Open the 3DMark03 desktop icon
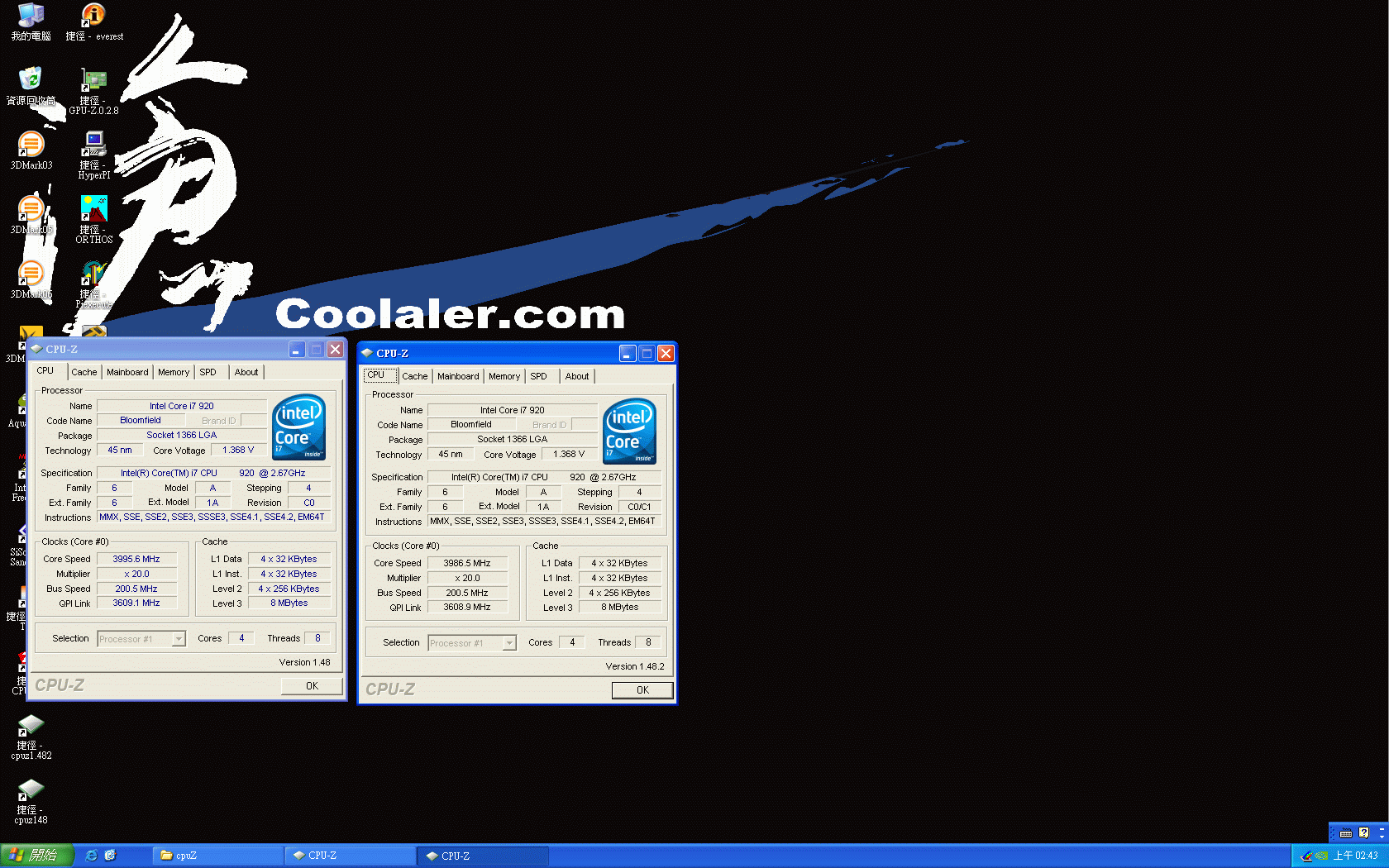The image size is (1389, 868). [31, 151]
